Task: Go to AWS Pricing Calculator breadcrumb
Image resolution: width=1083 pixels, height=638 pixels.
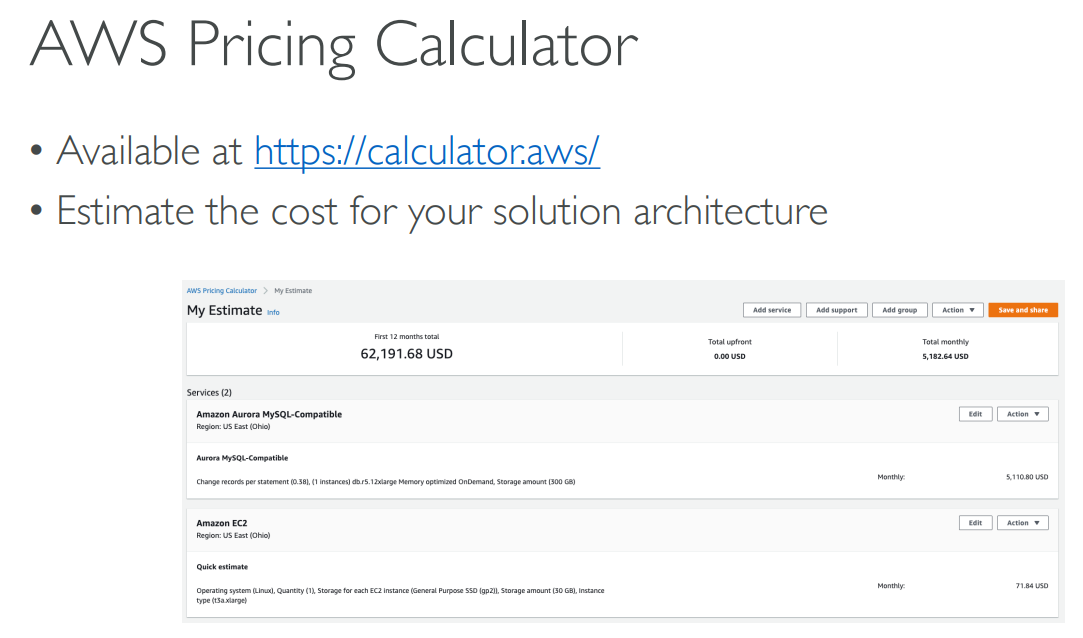Action: tap(221, 291)
